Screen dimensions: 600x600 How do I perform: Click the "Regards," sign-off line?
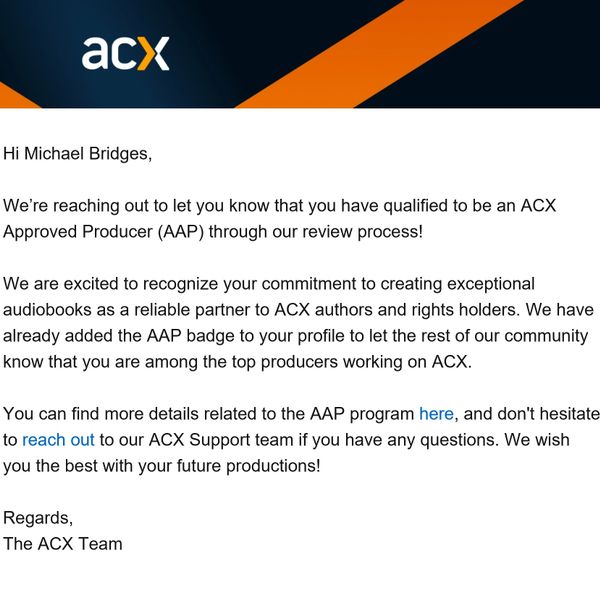coord(38,518)
